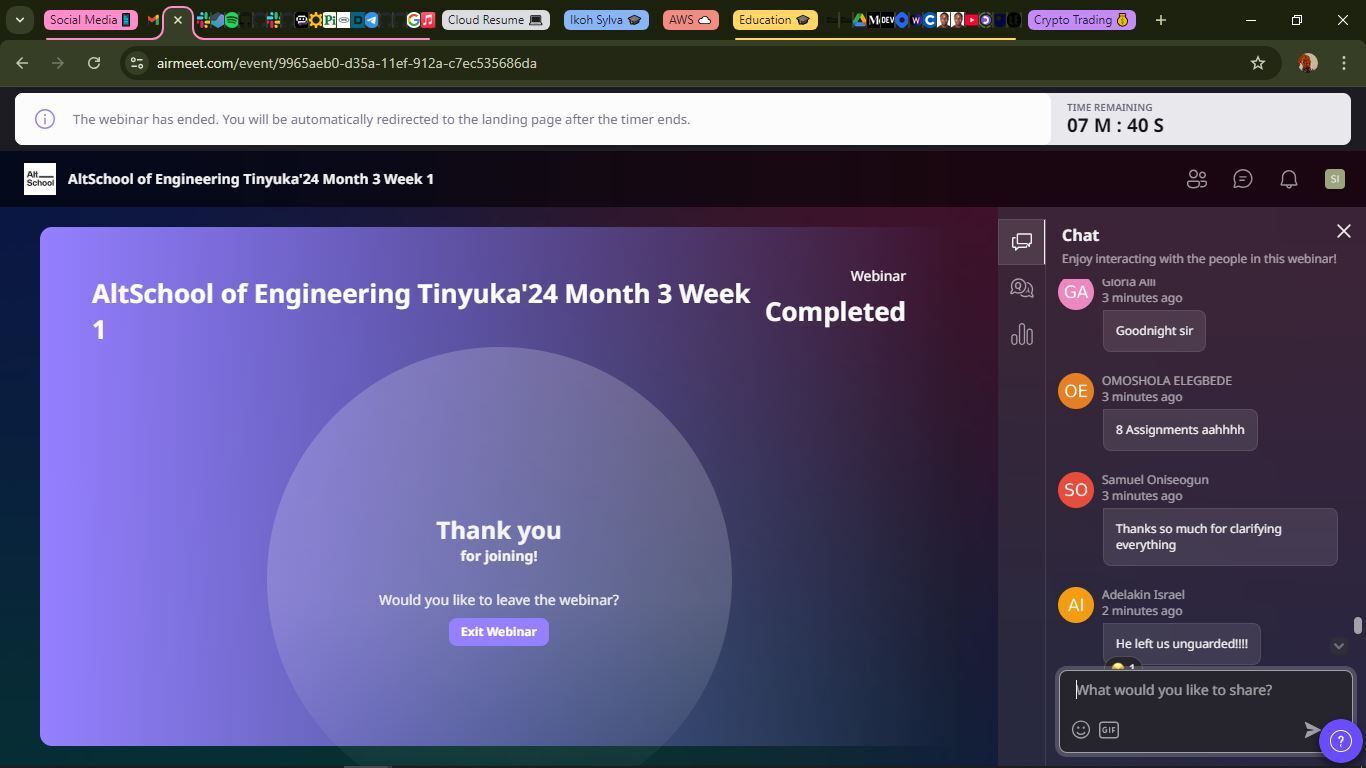Viewport: 1366px width, 768px height.
Task: Open the GIF picker in chat box
Action: pyautogui.click(x=1108, y=730)
